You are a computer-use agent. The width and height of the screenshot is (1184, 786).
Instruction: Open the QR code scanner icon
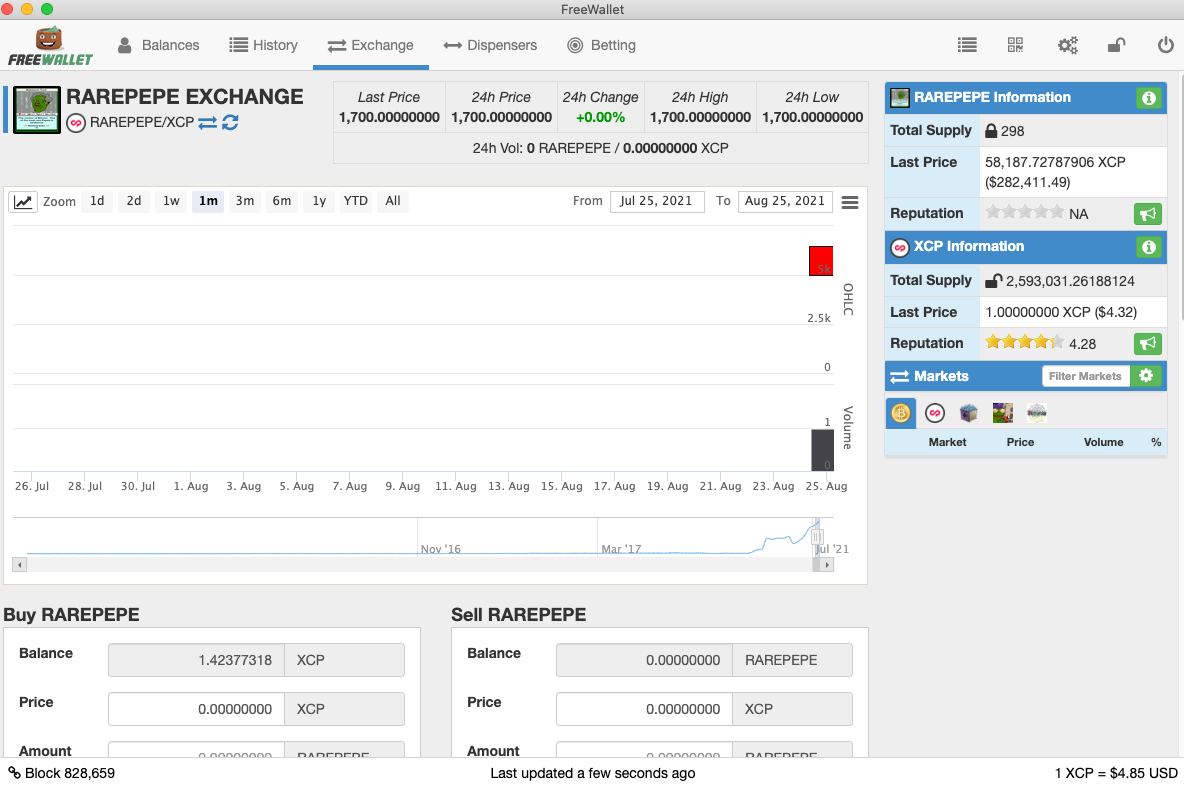coord(1016,45)
